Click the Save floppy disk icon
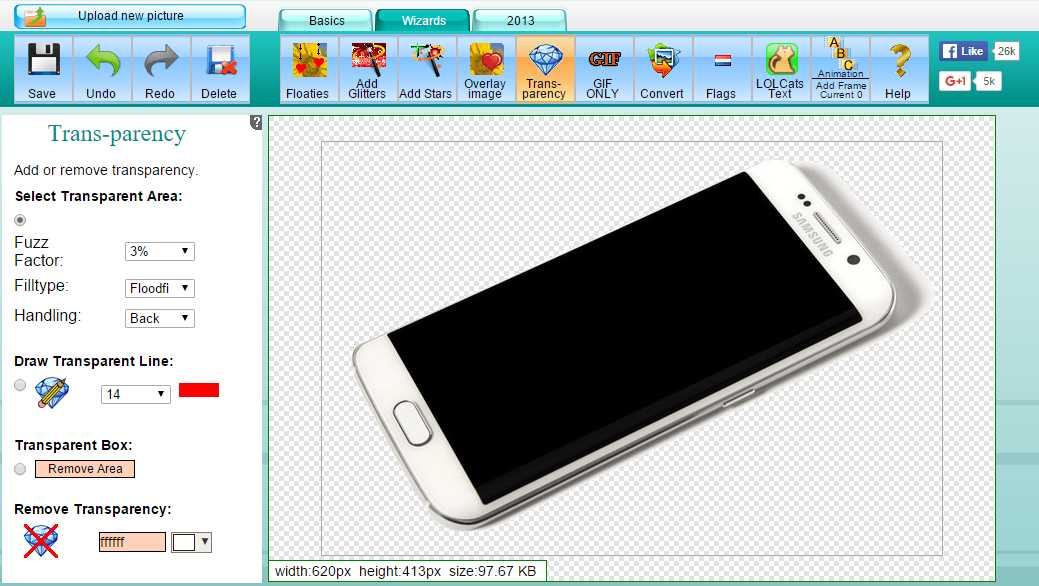This screenshot has width=1039, height=586. coord(43,69)
